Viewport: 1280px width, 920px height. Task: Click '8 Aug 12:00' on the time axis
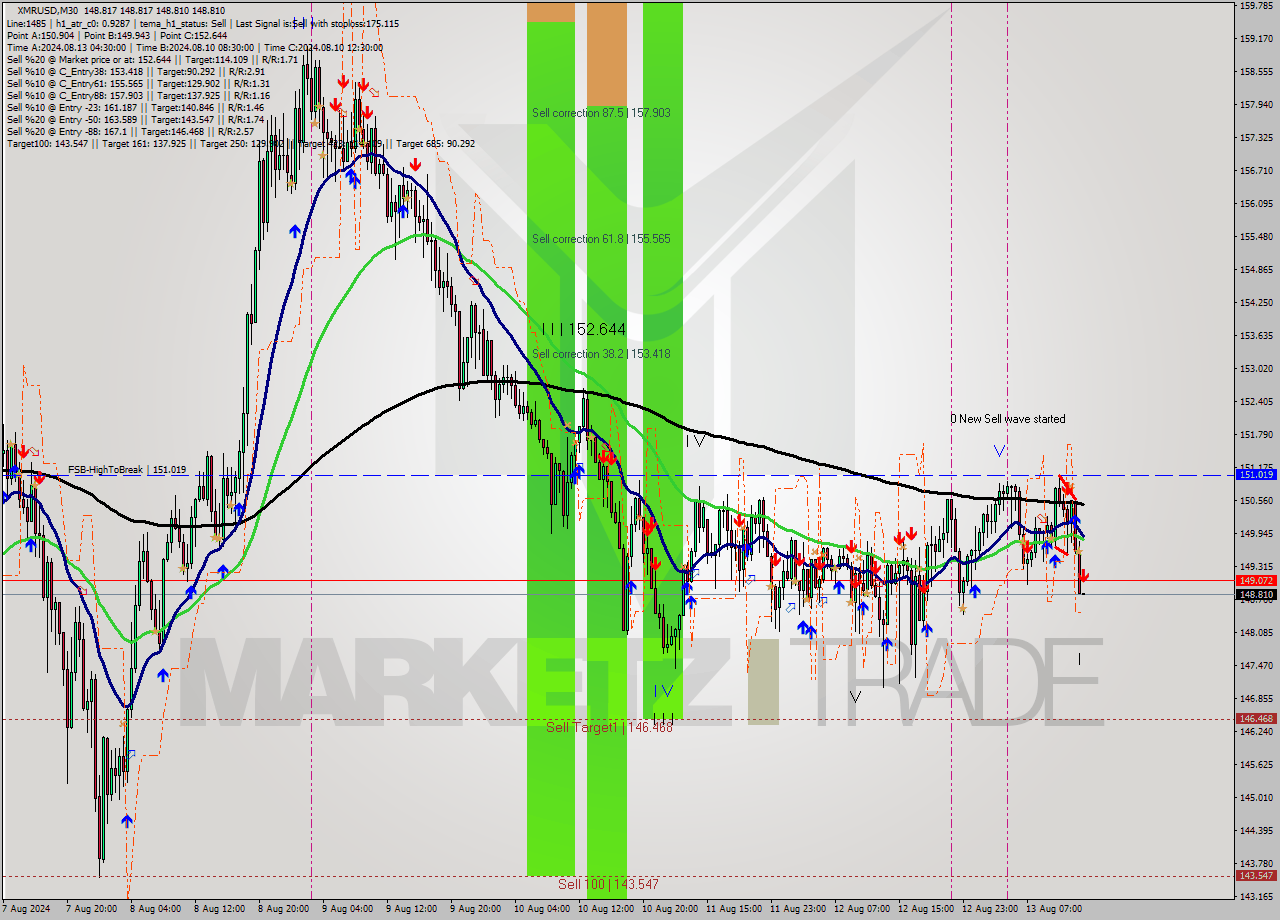tap(221, 909)
